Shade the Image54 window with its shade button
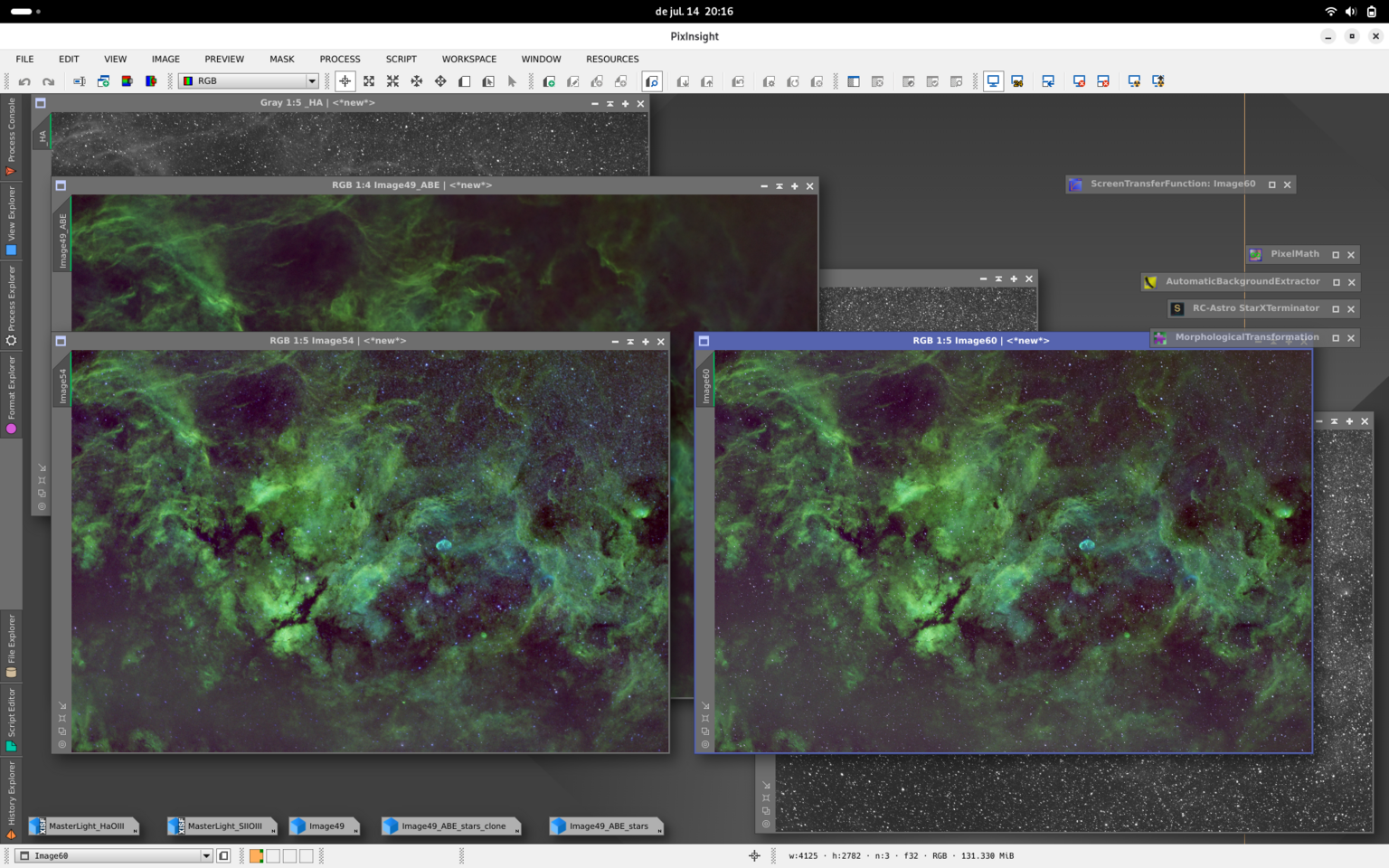 click(x=630, y=342)
